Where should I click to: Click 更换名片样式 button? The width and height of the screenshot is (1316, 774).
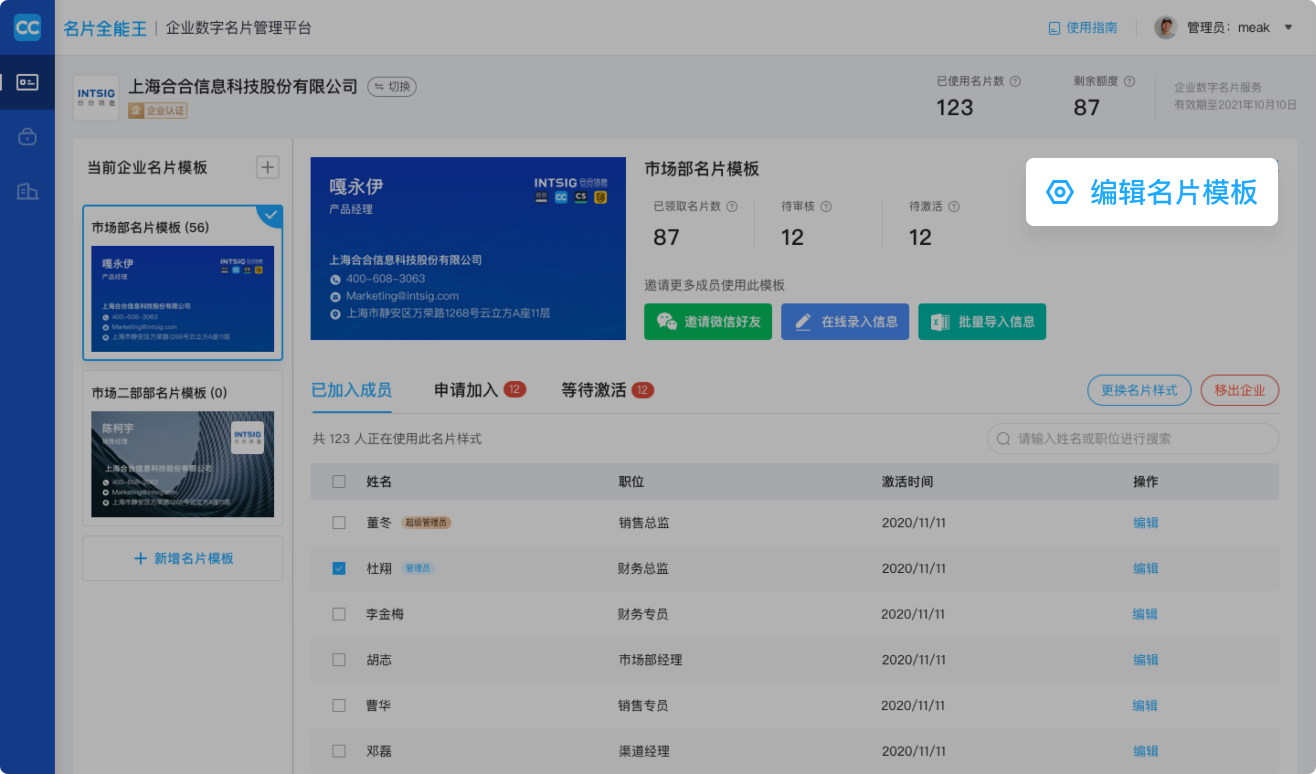pos(1139,390)
